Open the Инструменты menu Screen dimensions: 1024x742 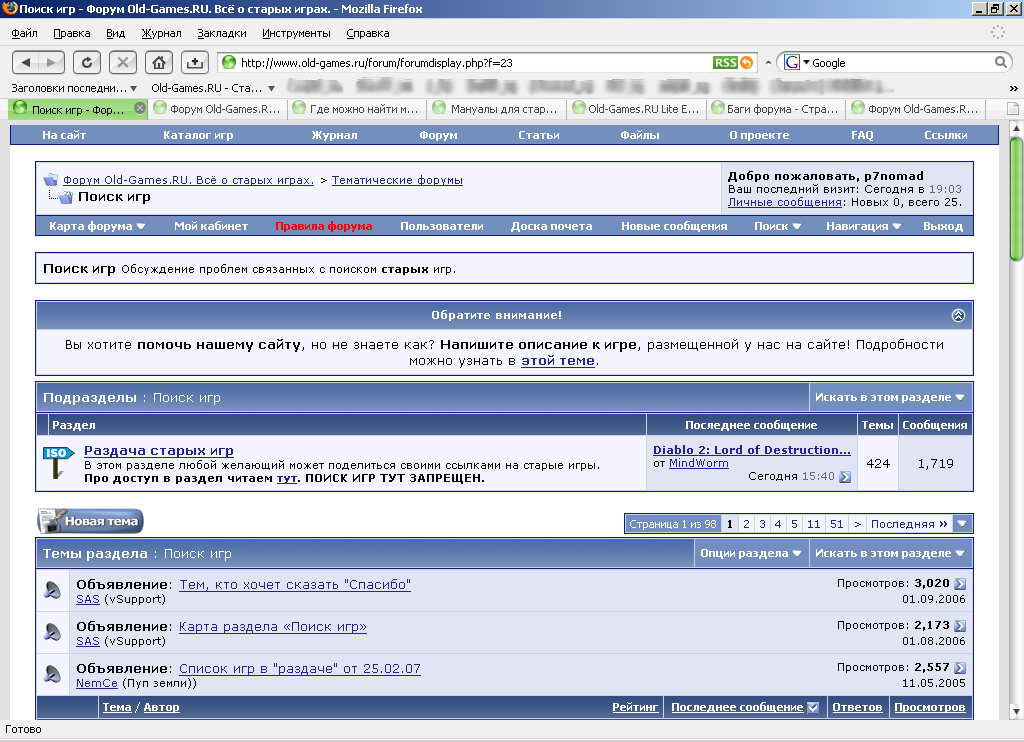tap(296, 33)
